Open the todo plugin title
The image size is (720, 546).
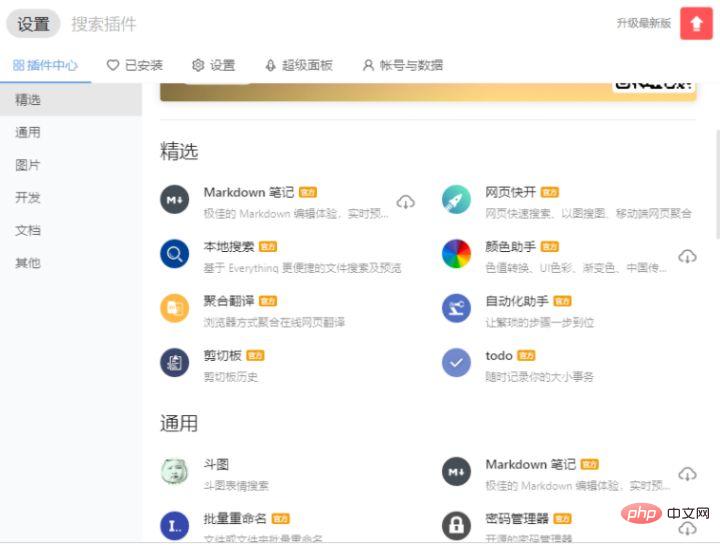tap(499, 355)
